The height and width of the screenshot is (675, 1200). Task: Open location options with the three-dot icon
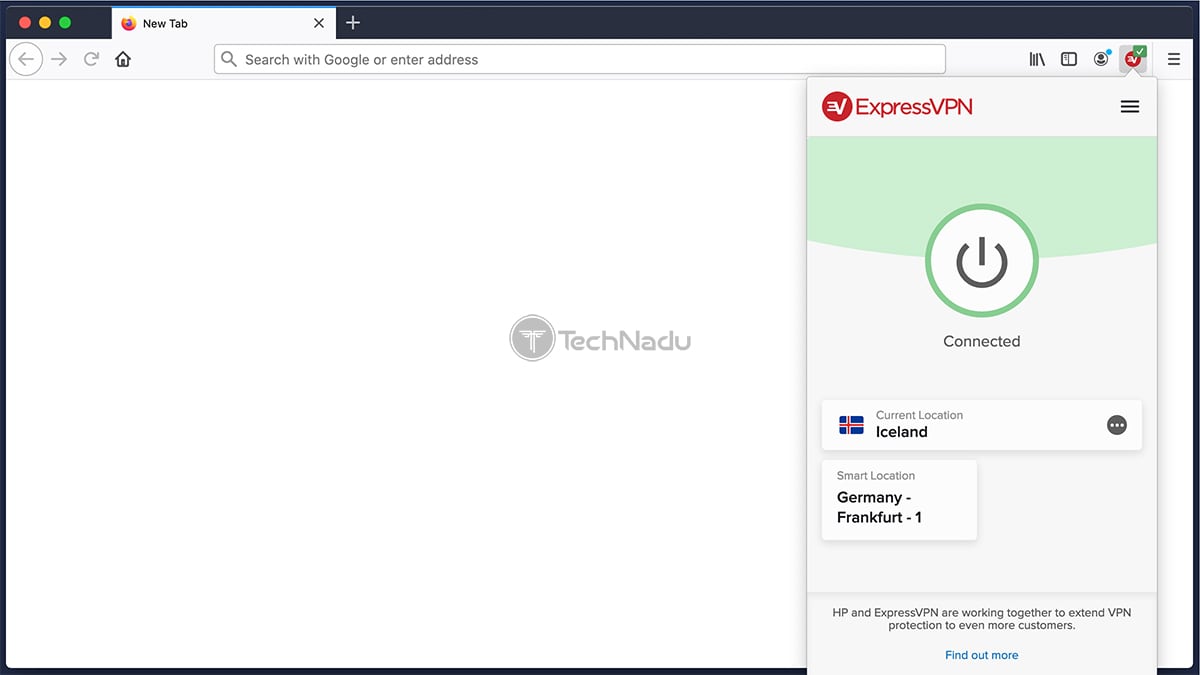click(1117, 425)
